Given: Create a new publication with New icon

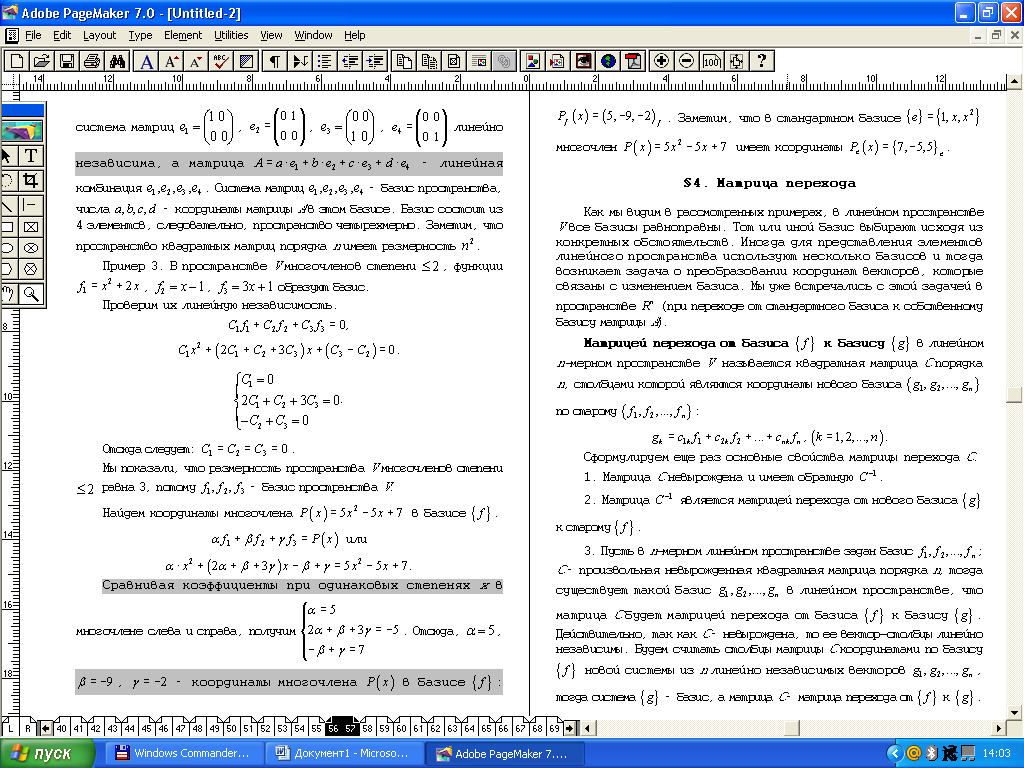Looking at the screenshot, I should (x=16, y=61).
